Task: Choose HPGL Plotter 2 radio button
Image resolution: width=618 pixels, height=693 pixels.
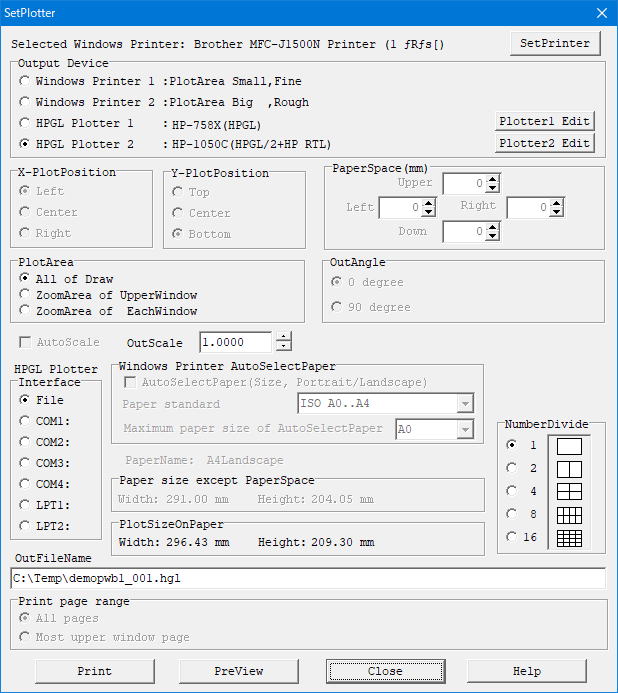Action: tap(25, 144)
